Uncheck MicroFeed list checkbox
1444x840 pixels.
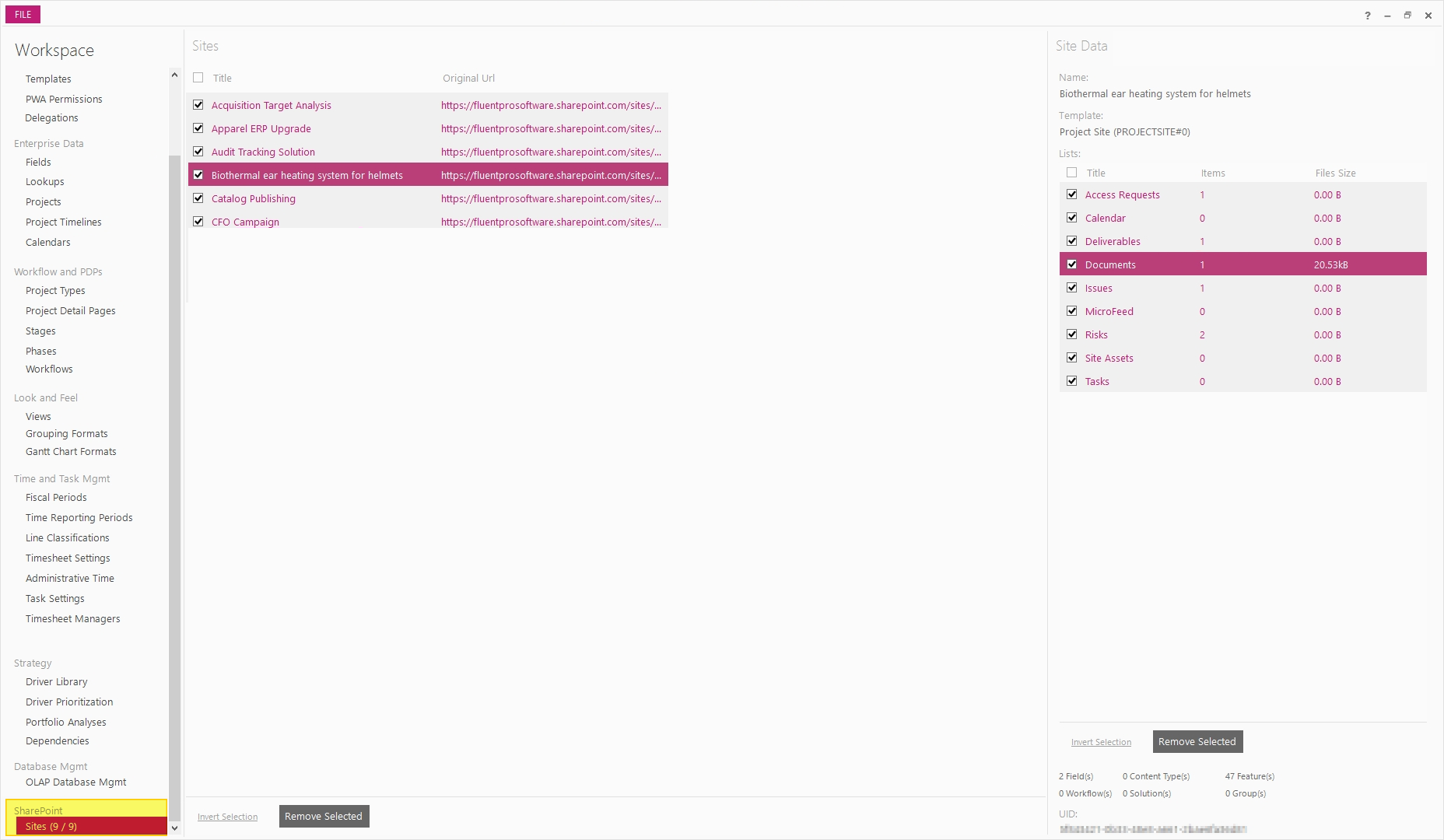tap(1072, 311)
